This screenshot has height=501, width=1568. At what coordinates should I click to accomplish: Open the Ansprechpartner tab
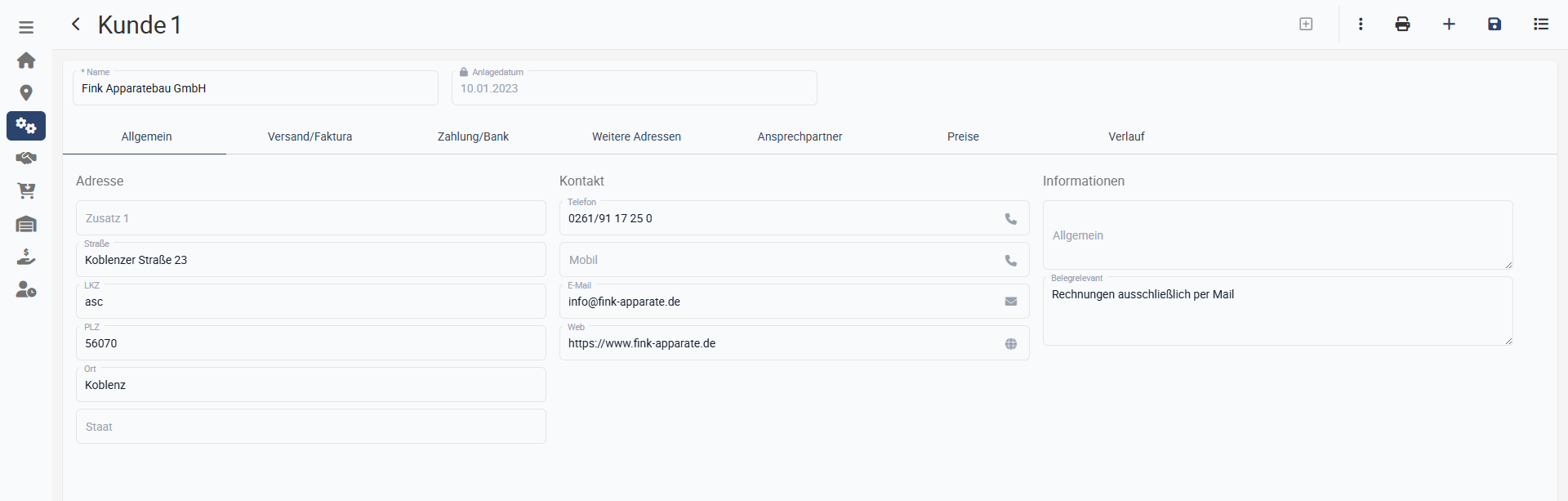(x=800, y=136)
